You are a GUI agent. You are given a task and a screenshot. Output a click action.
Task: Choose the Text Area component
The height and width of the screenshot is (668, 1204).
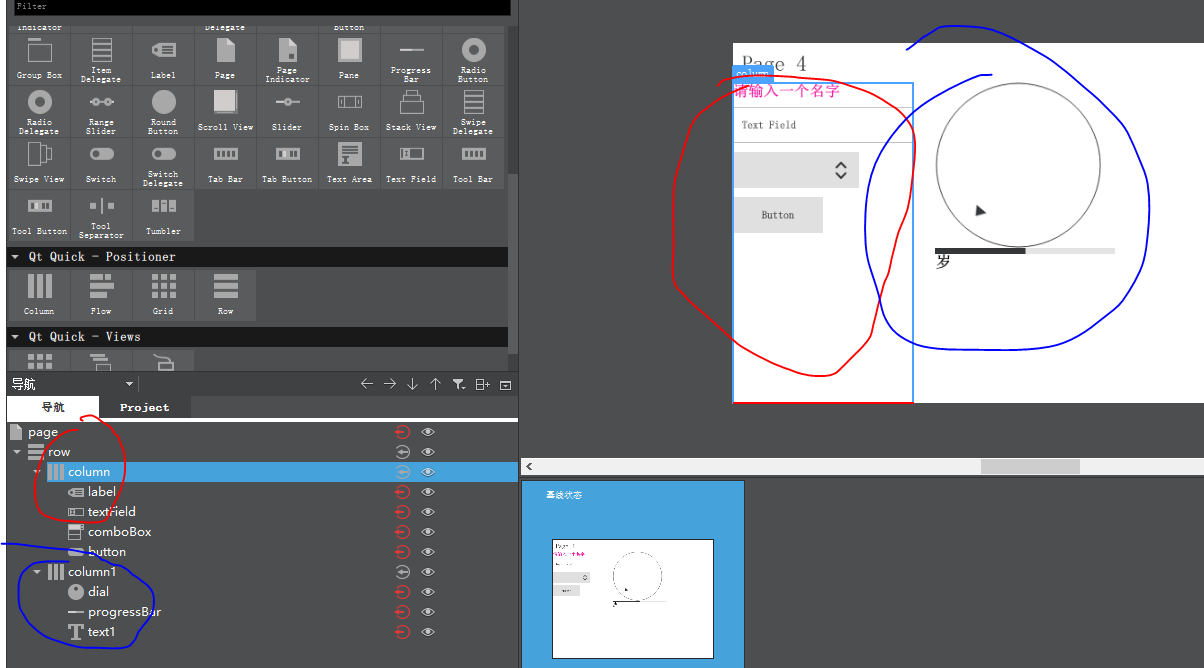pos(349,163)
